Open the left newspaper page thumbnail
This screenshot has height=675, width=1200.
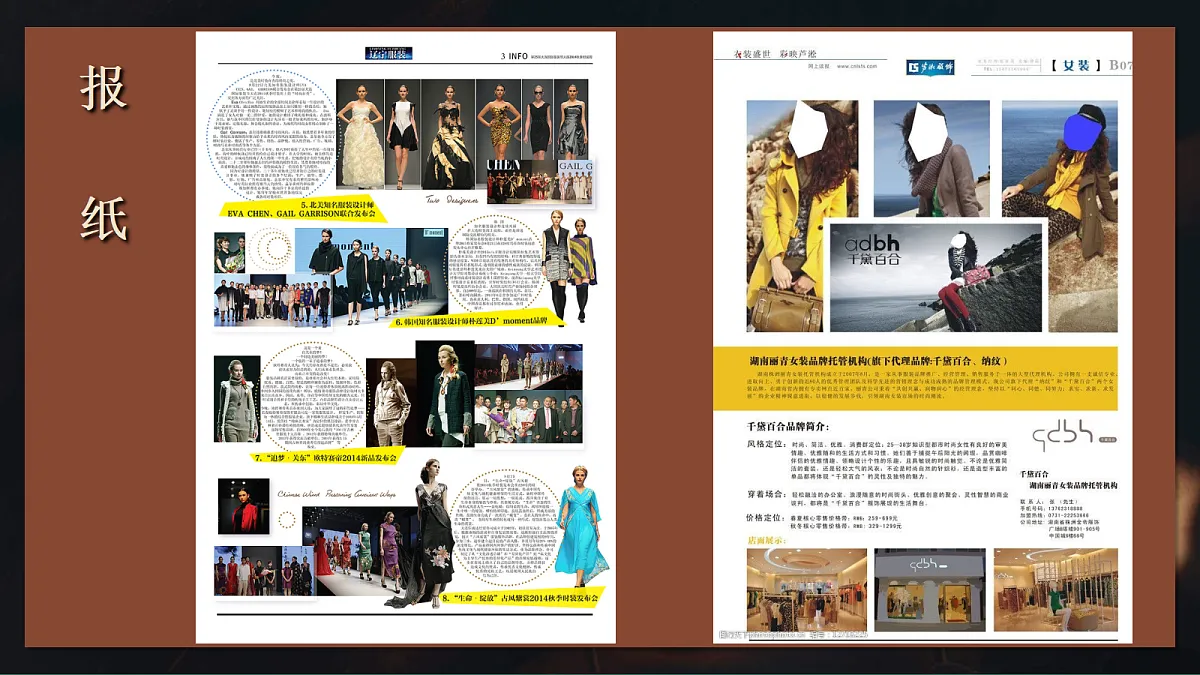[x=406, y=337]
